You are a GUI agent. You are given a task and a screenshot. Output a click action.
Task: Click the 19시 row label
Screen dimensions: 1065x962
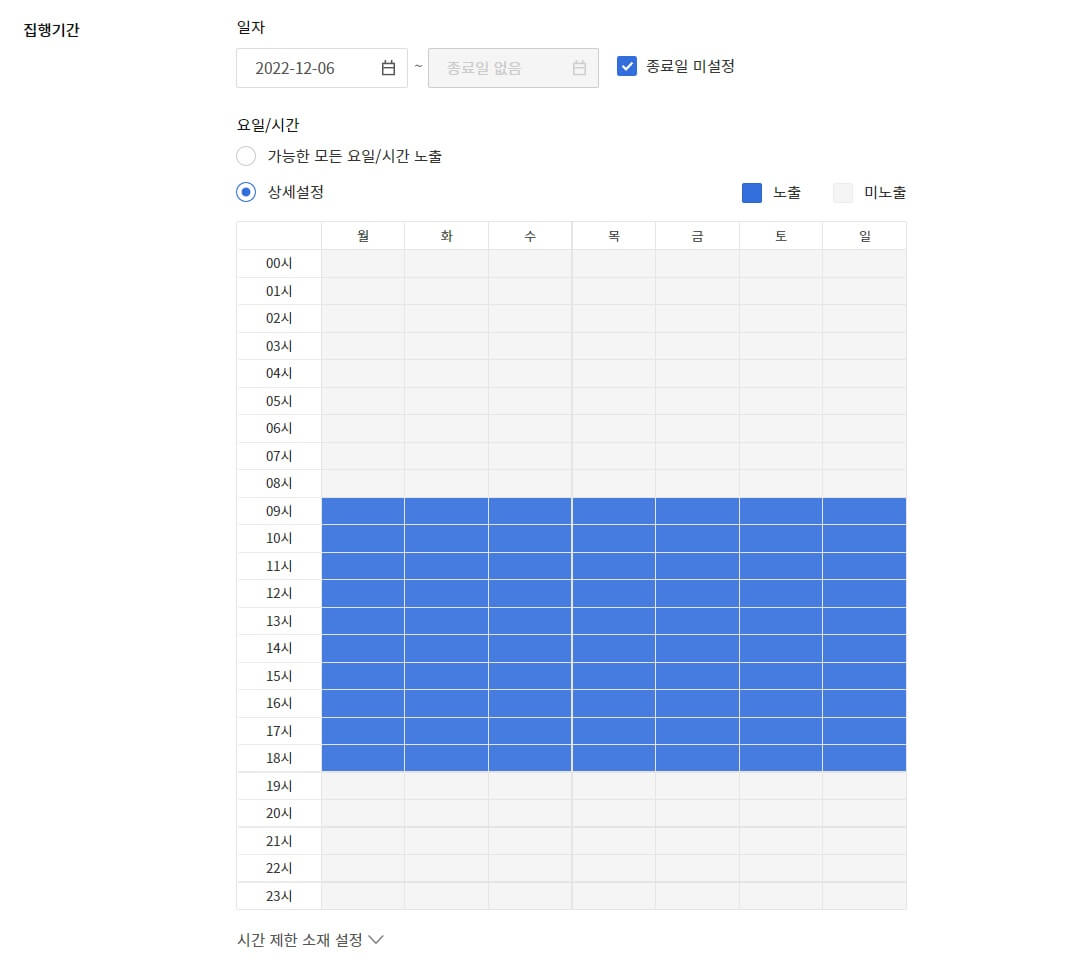point(278,786)
